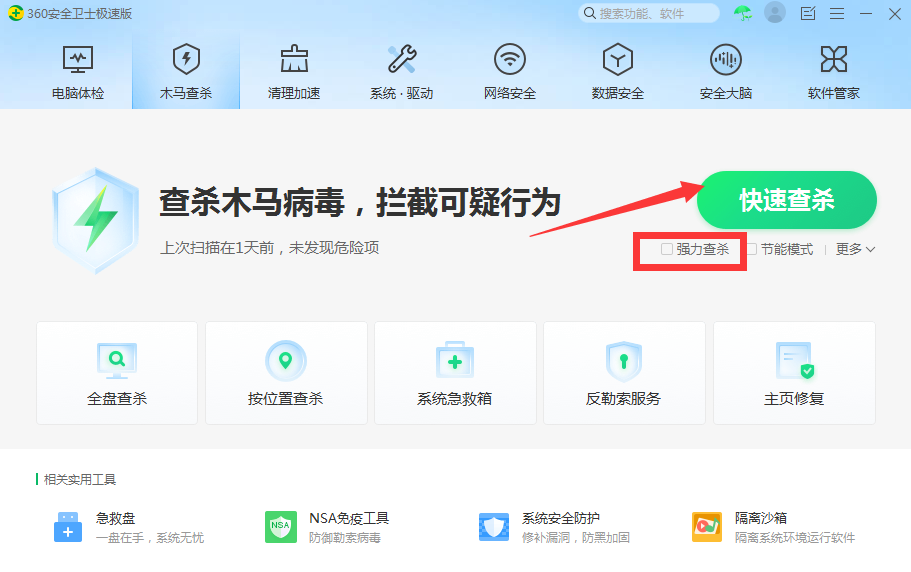Click the 隔离系统环境运行软件 description

click(x=795, y=538)
